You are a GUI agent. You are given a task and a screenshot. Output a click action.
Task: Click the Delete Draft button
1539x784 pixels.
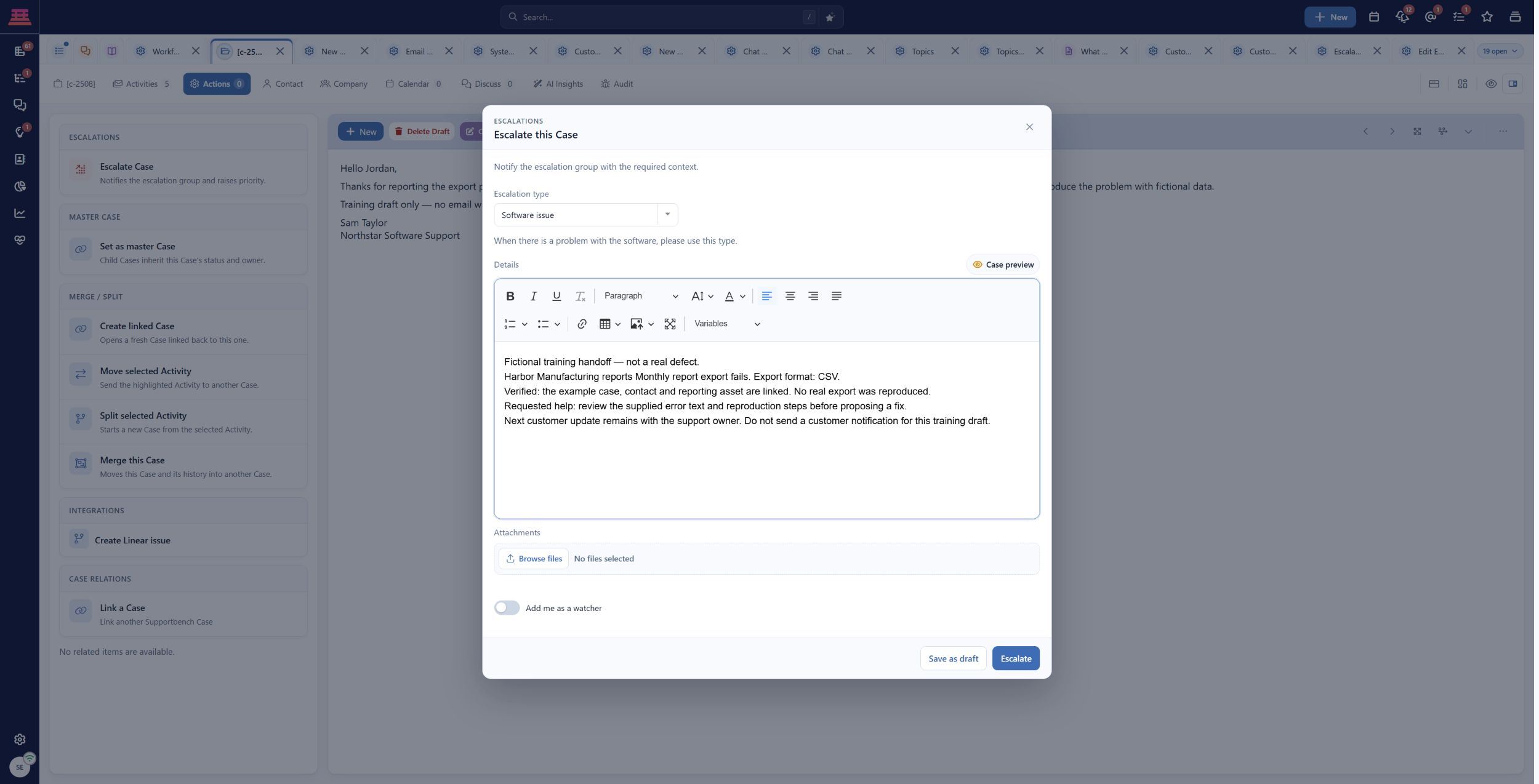[x=422, y=131]
